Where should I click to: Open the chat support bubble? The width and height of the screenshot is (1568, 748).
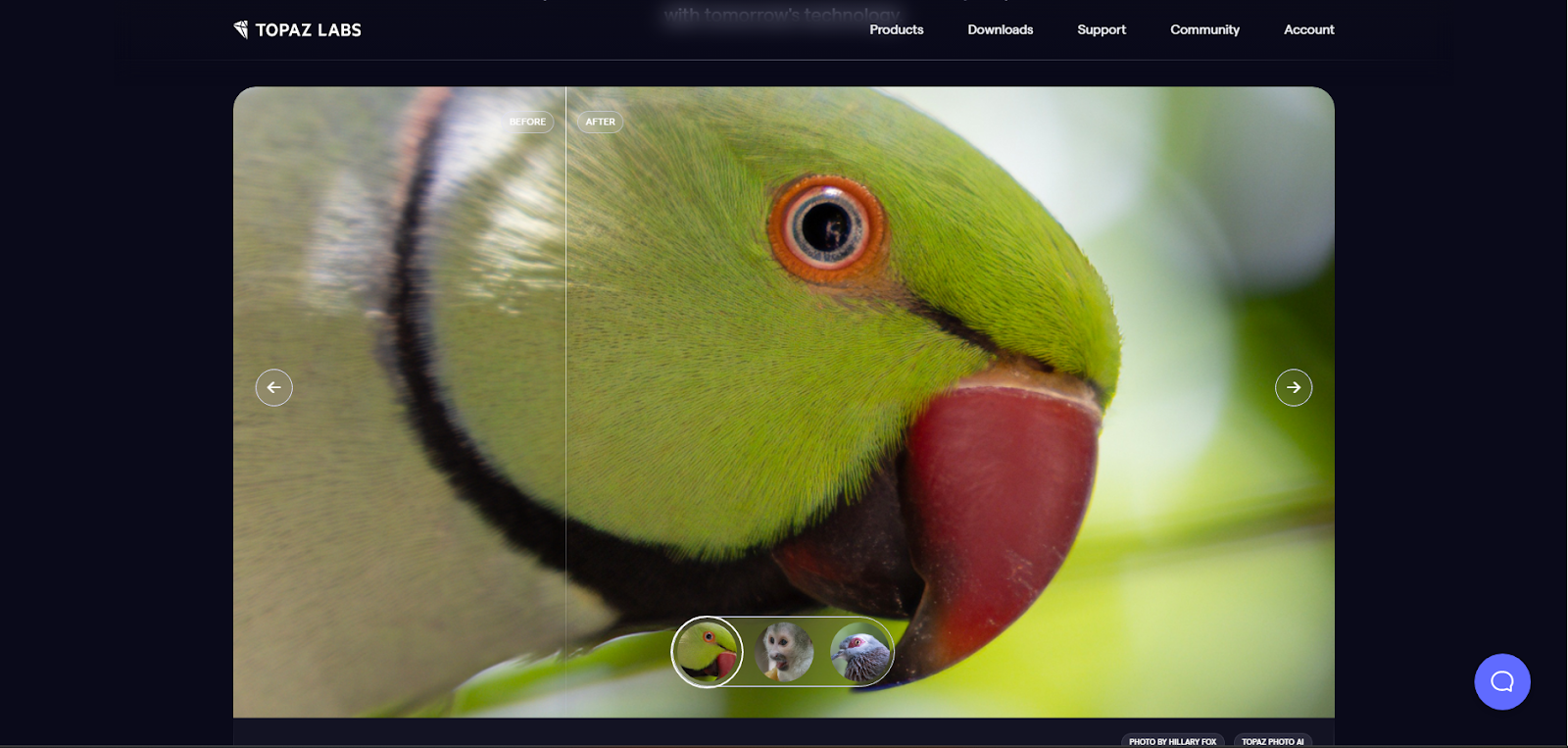pos(1502,681)
